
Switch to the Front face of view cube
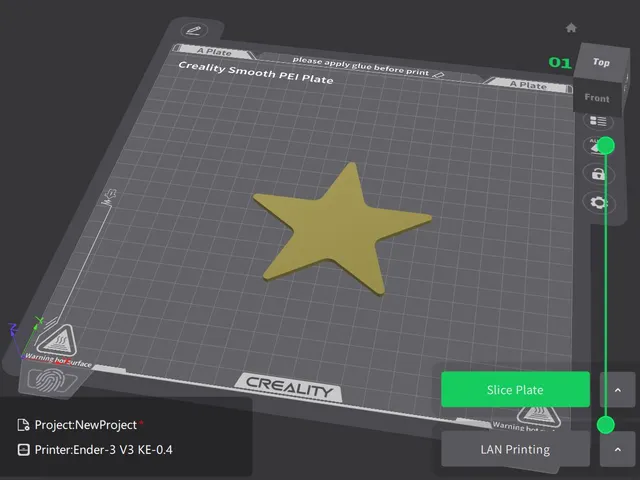597,98
